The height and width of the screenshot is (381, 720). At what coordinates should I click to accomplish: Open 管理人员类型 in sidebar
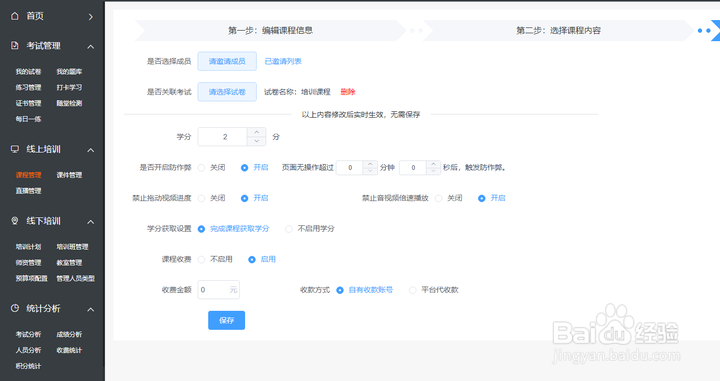pyautogui.click(x=76, y=278)
